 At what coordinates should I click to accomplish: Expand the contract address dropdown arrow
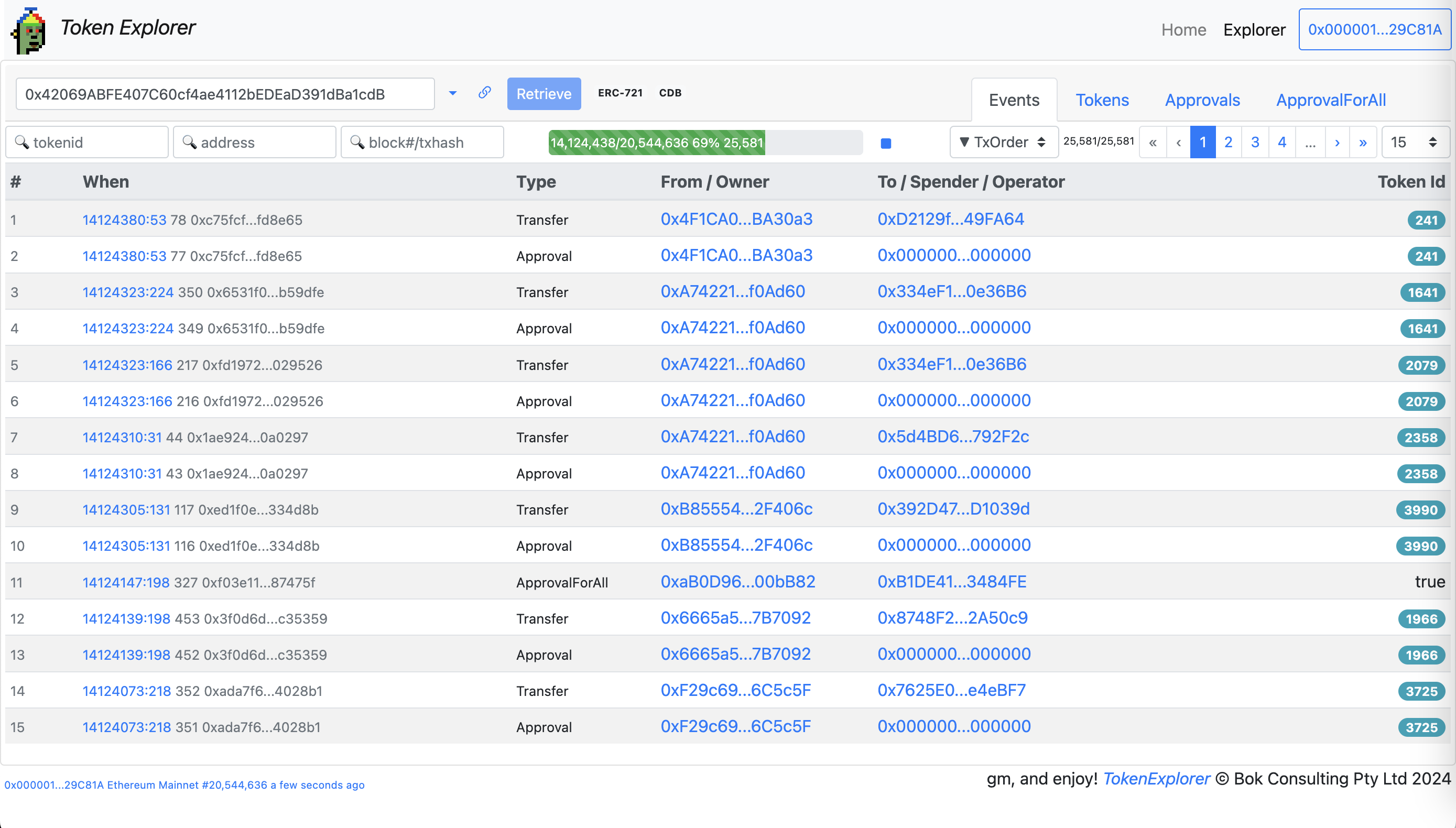tap(453, 93)
